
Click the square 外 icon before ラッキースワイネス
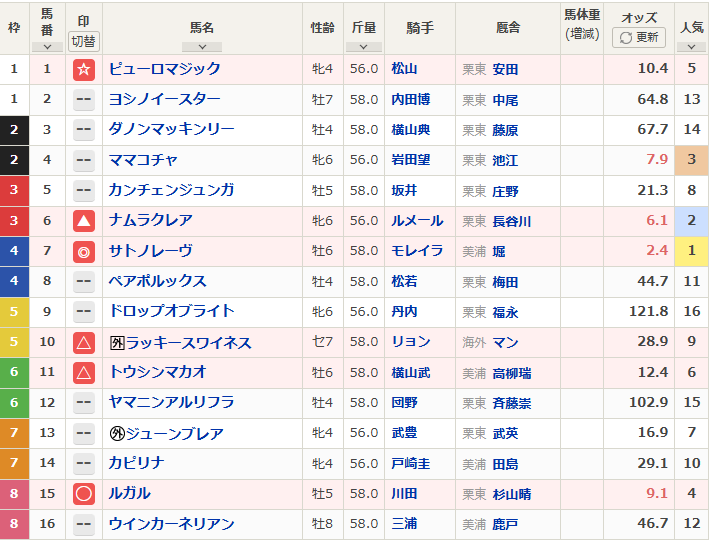point(116,343)
